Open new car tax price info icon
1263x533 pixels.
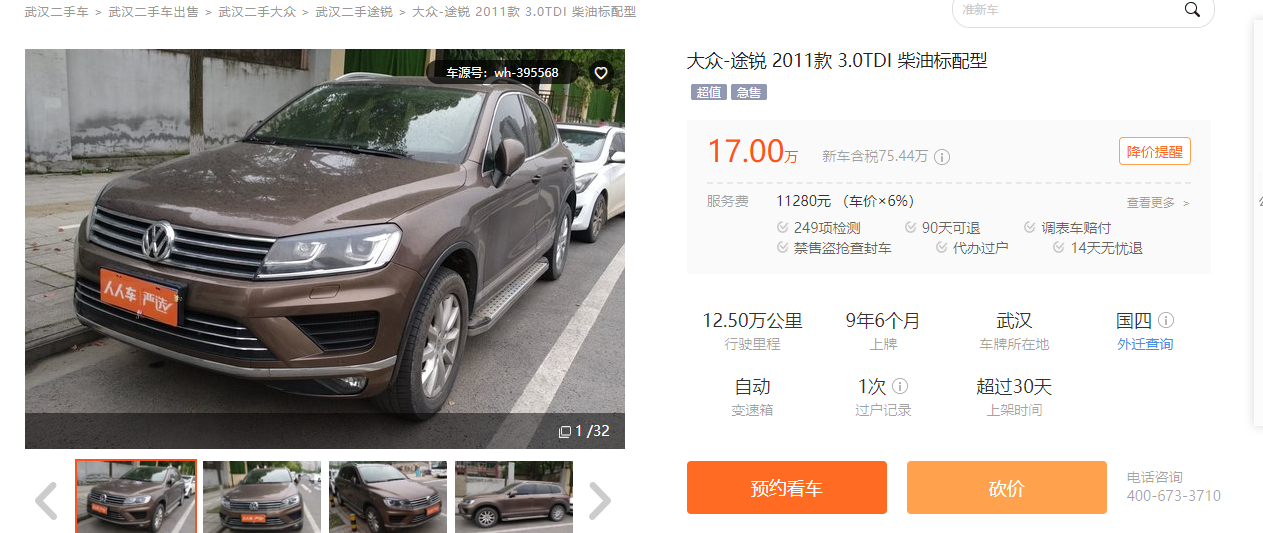click(x=942, y=157)
